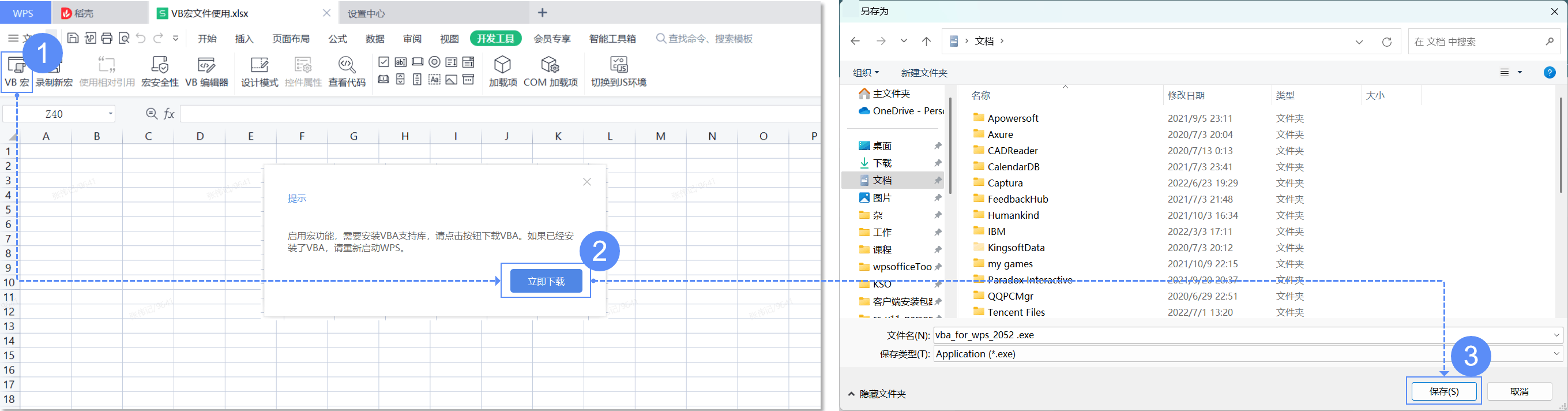
Task: Select the 开发工具 ribbon tab
Action: pos(495,39)
